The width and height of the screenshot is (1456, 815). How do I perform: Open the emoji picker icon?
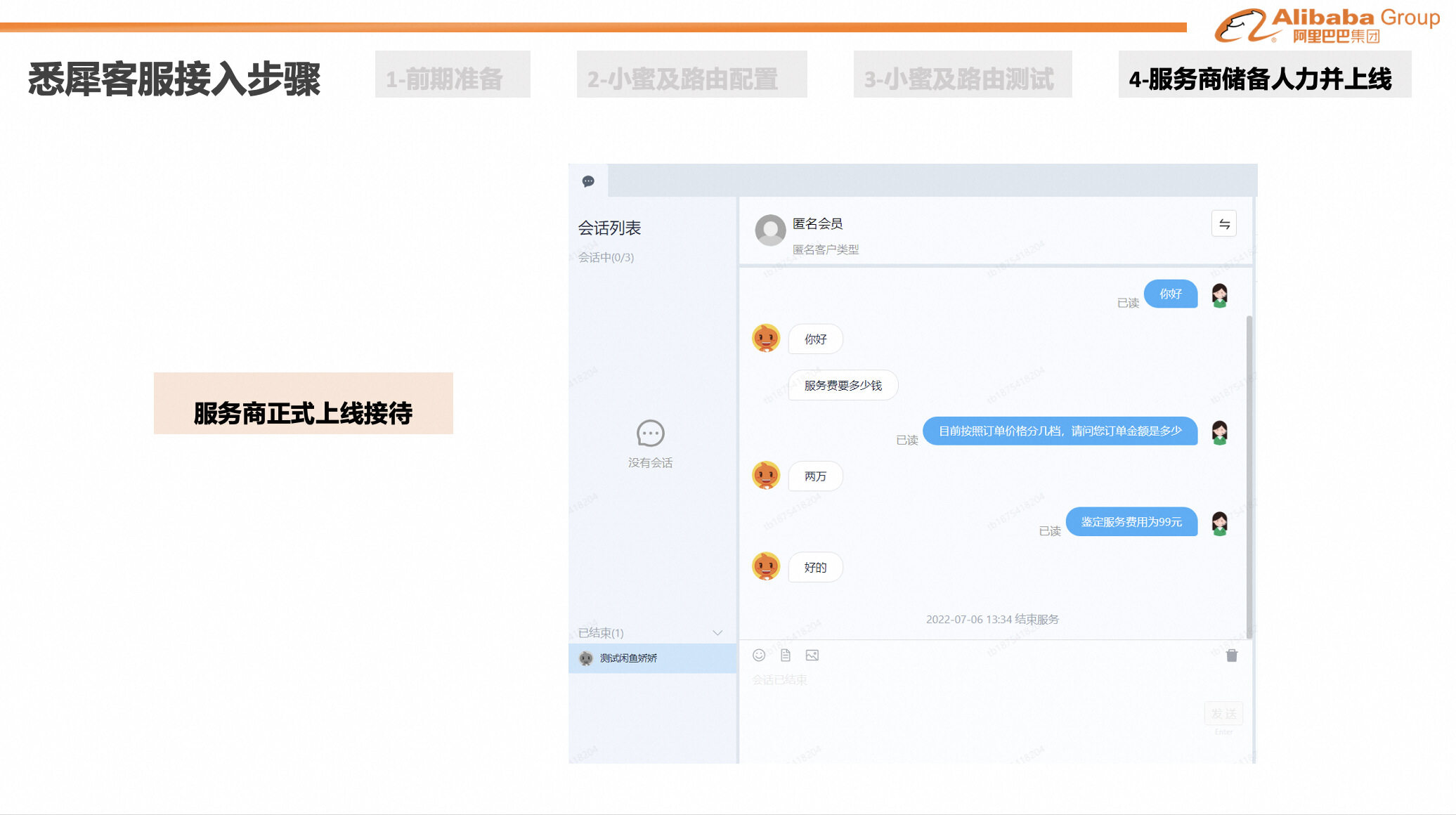759,656
